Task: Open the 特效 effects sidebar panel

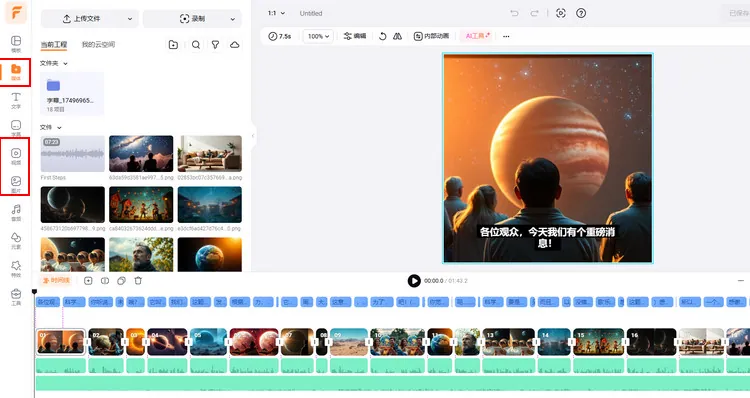Action: 16,269
